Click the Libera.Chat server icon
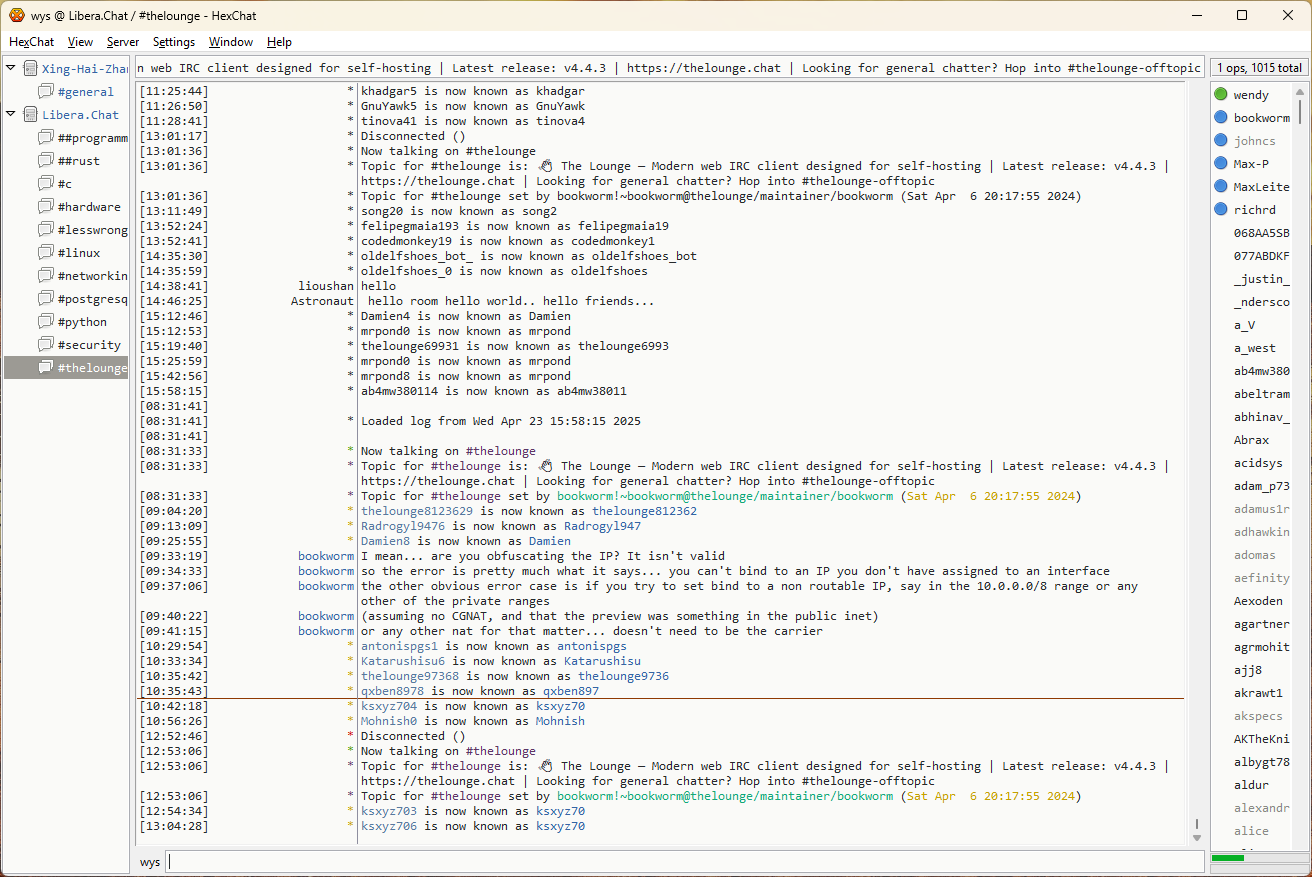 (30, 115)
